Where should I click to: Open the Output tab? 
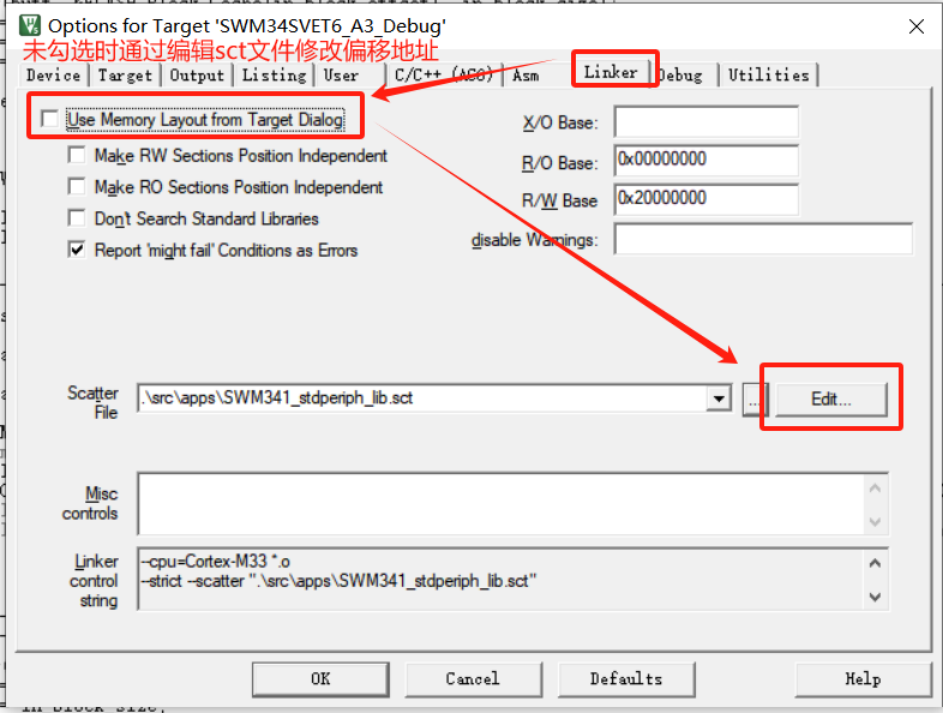tap(197, 75)
